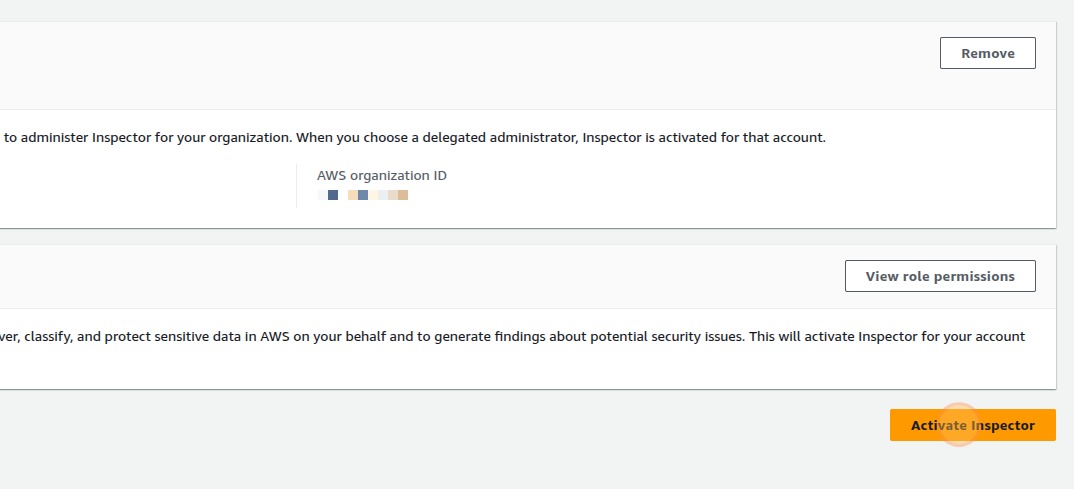Click the vertical divider beside AWS organization ID
The image size is (1074, 489).
(x=297, y=186)
